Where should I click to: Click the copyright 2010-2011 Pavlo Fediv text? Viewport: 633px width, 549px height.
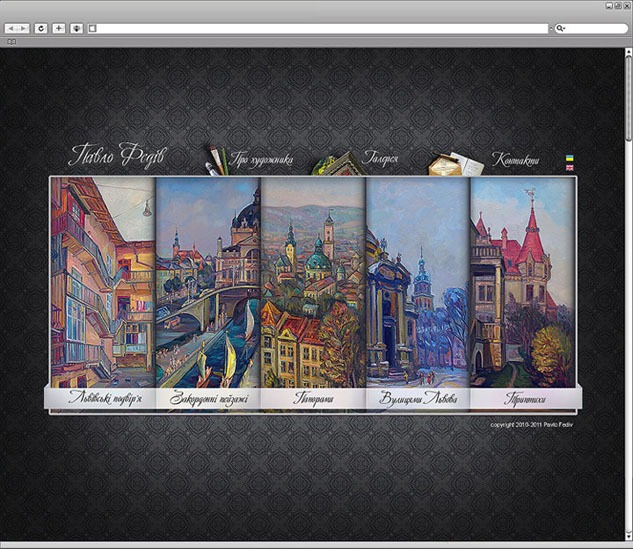point(531,425)
